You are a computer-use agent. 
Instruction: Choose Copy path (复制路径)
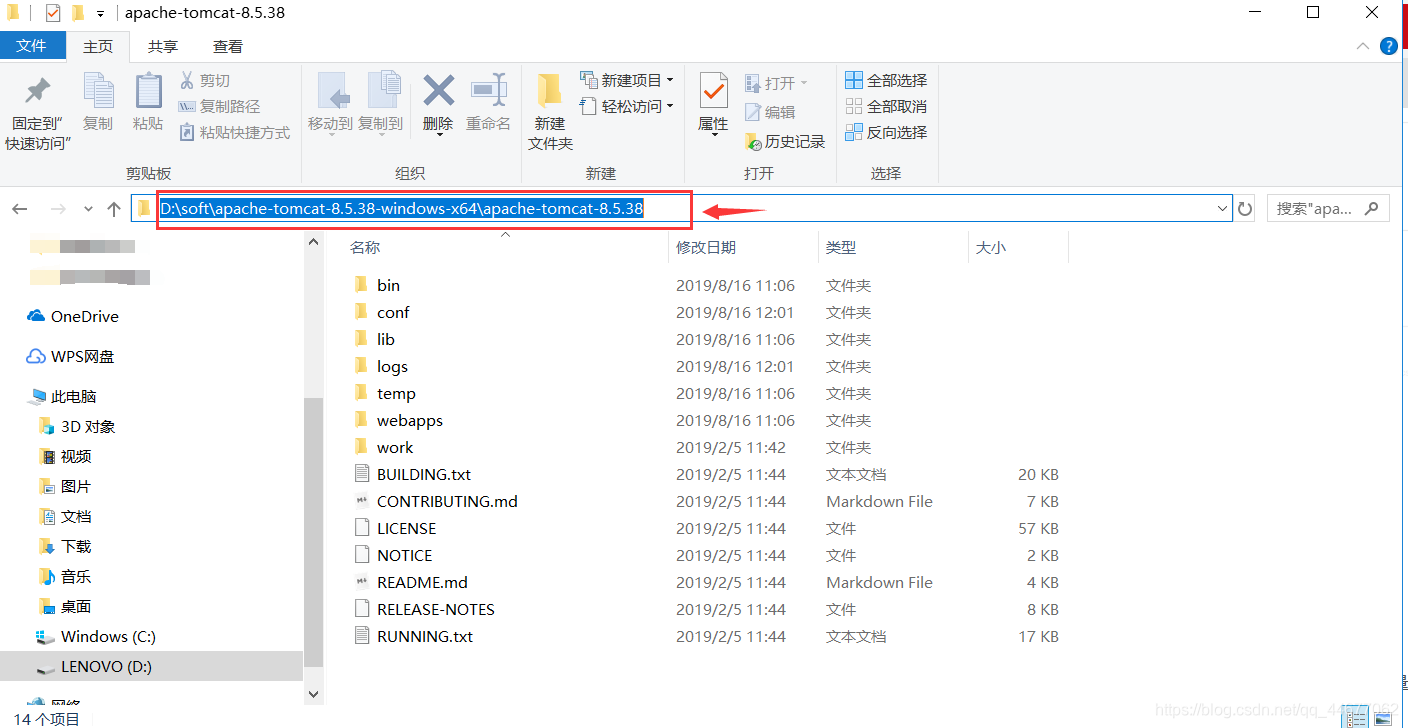point(219,106)
